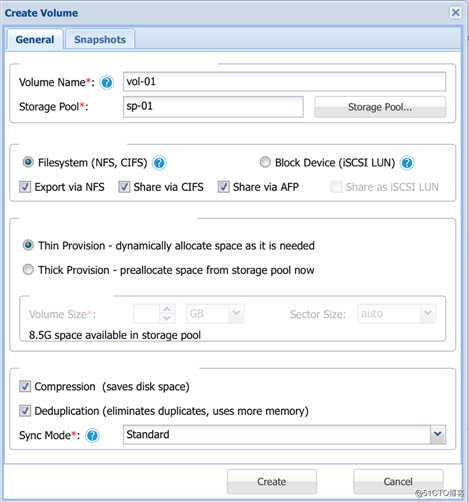Image resolution: width=469 pixels, height=502 pixels.
Task: Click '8.5G space available in storage pool' text
Action: [x=115, y=335]
